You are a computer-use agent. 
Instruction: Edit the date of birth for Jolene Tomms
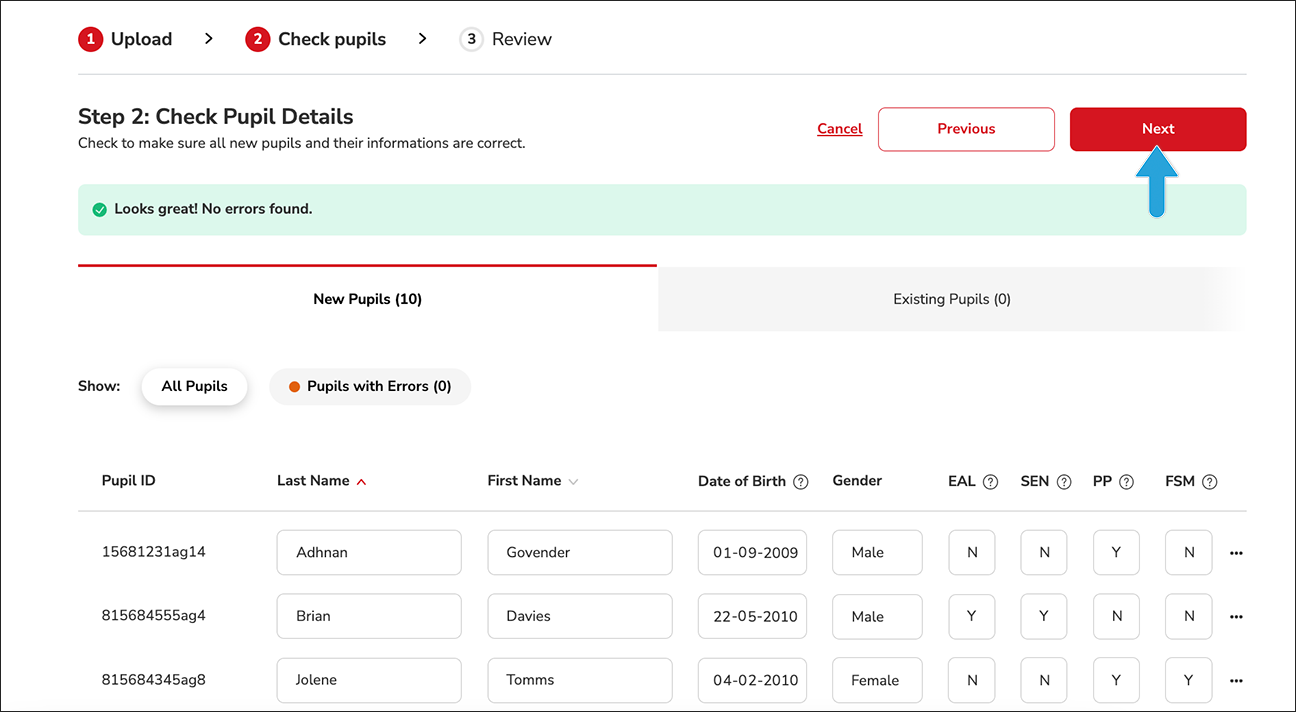[x=752, y=680]
